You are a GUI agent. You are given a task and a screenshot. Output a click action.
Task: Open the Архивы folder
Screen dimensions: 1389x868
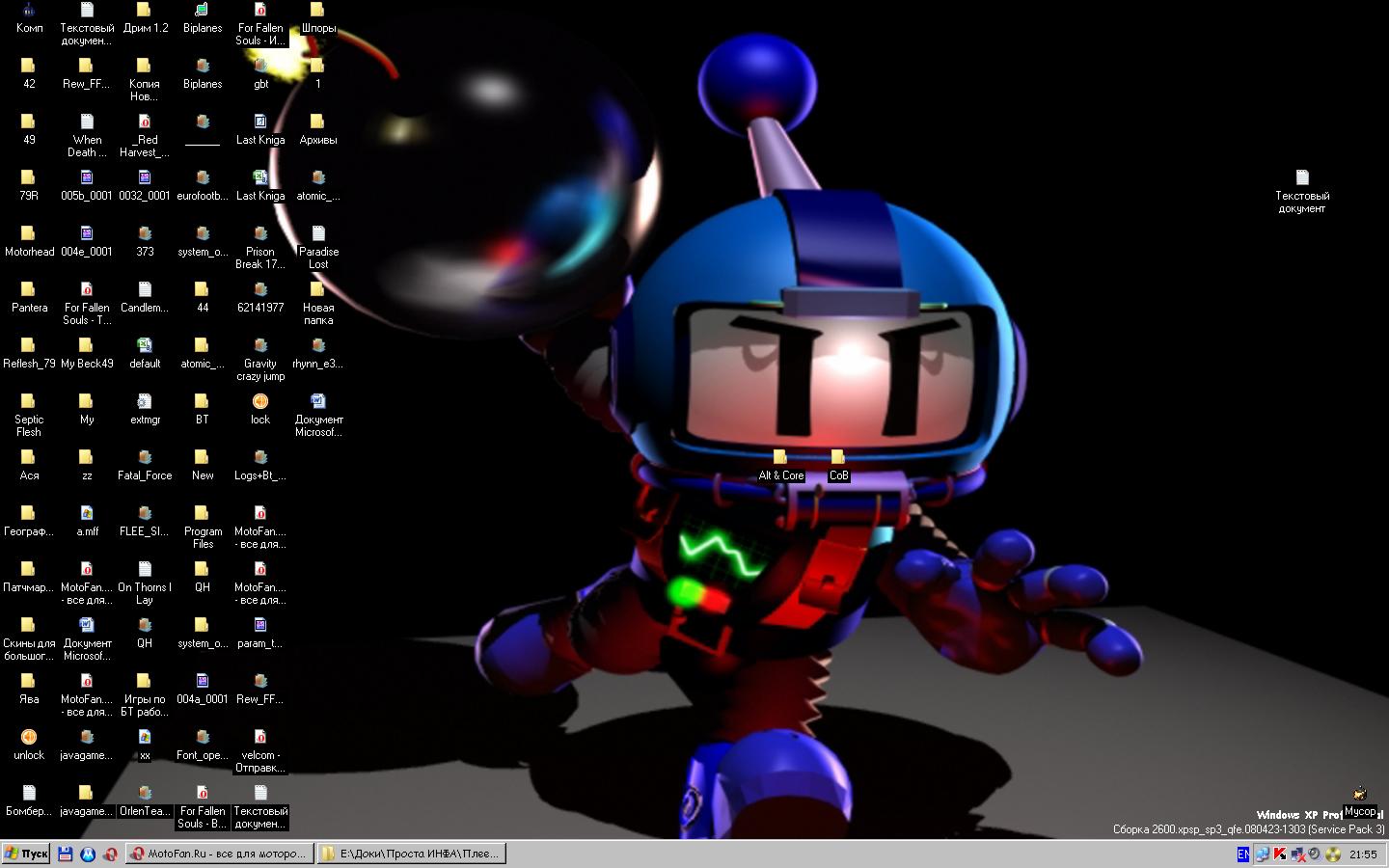click(318, 129)
